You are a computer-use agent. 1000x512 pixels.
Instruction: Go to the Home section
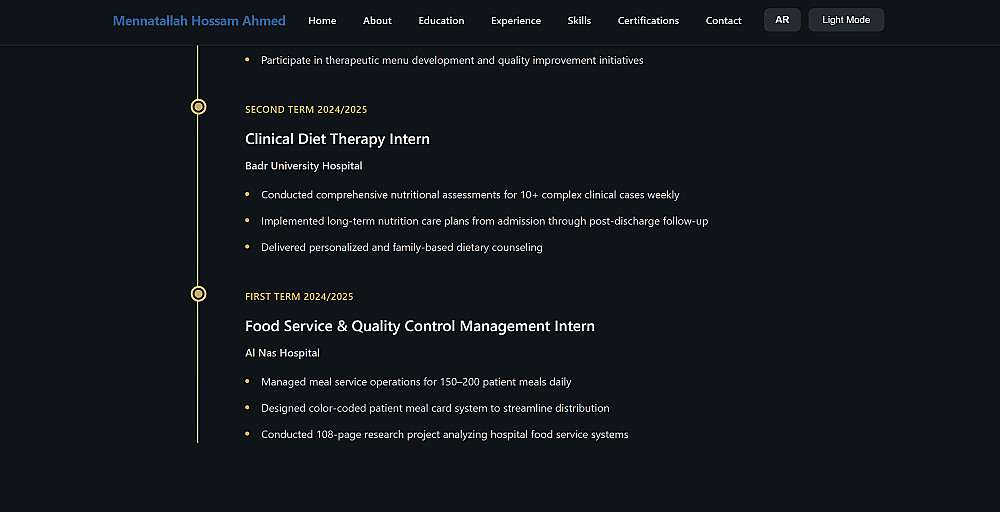(322, 21)
